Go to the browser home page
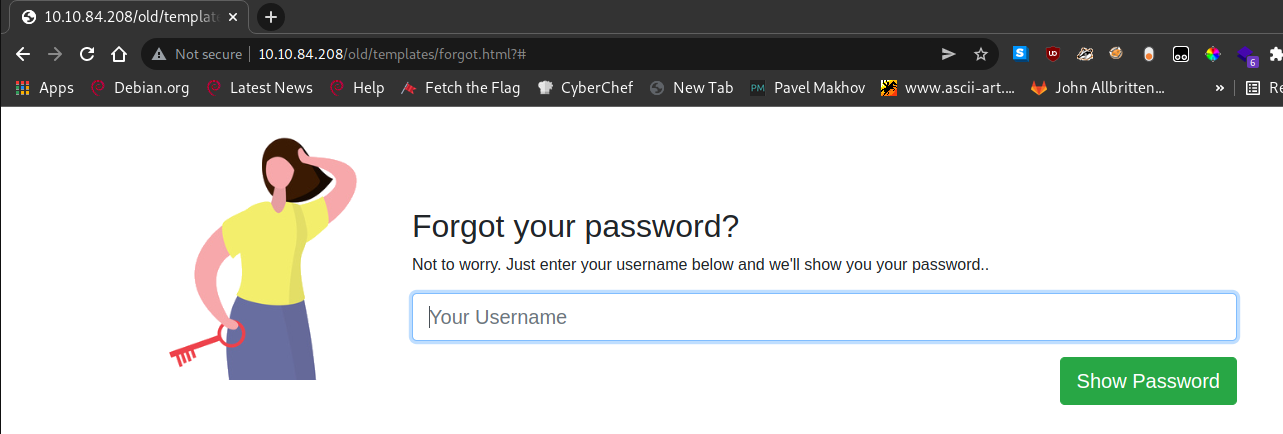 [x=118, y=54]
